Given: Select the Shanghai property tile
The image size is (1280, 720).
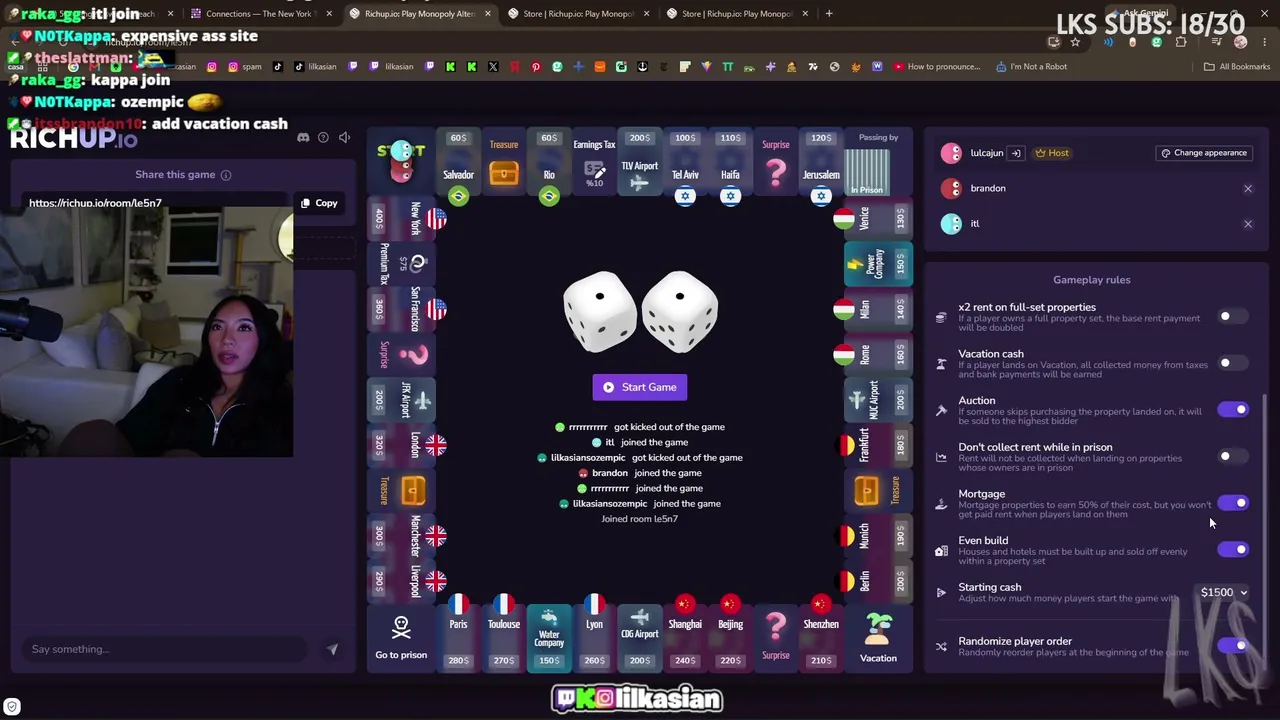Looking at the screenshot, I should [685, 637].
